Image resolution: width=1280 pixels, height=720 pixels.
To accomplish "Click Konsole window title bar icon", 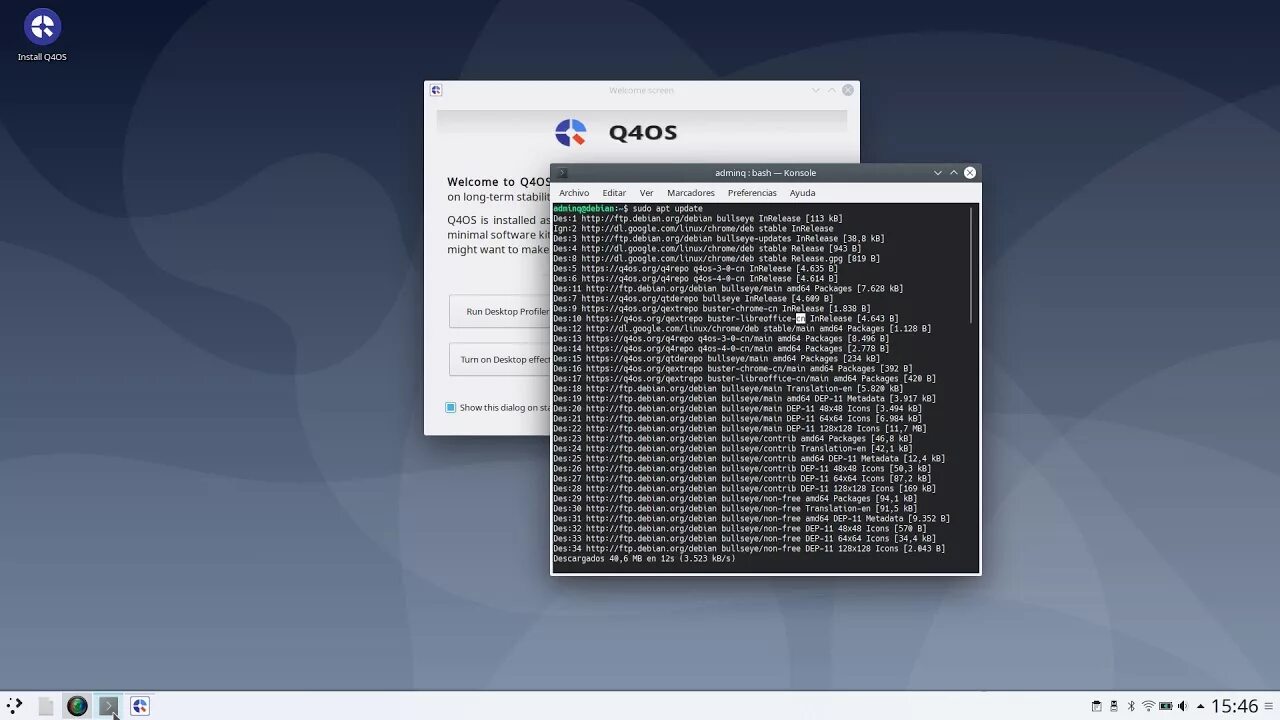I will click(x=562, y=173).
